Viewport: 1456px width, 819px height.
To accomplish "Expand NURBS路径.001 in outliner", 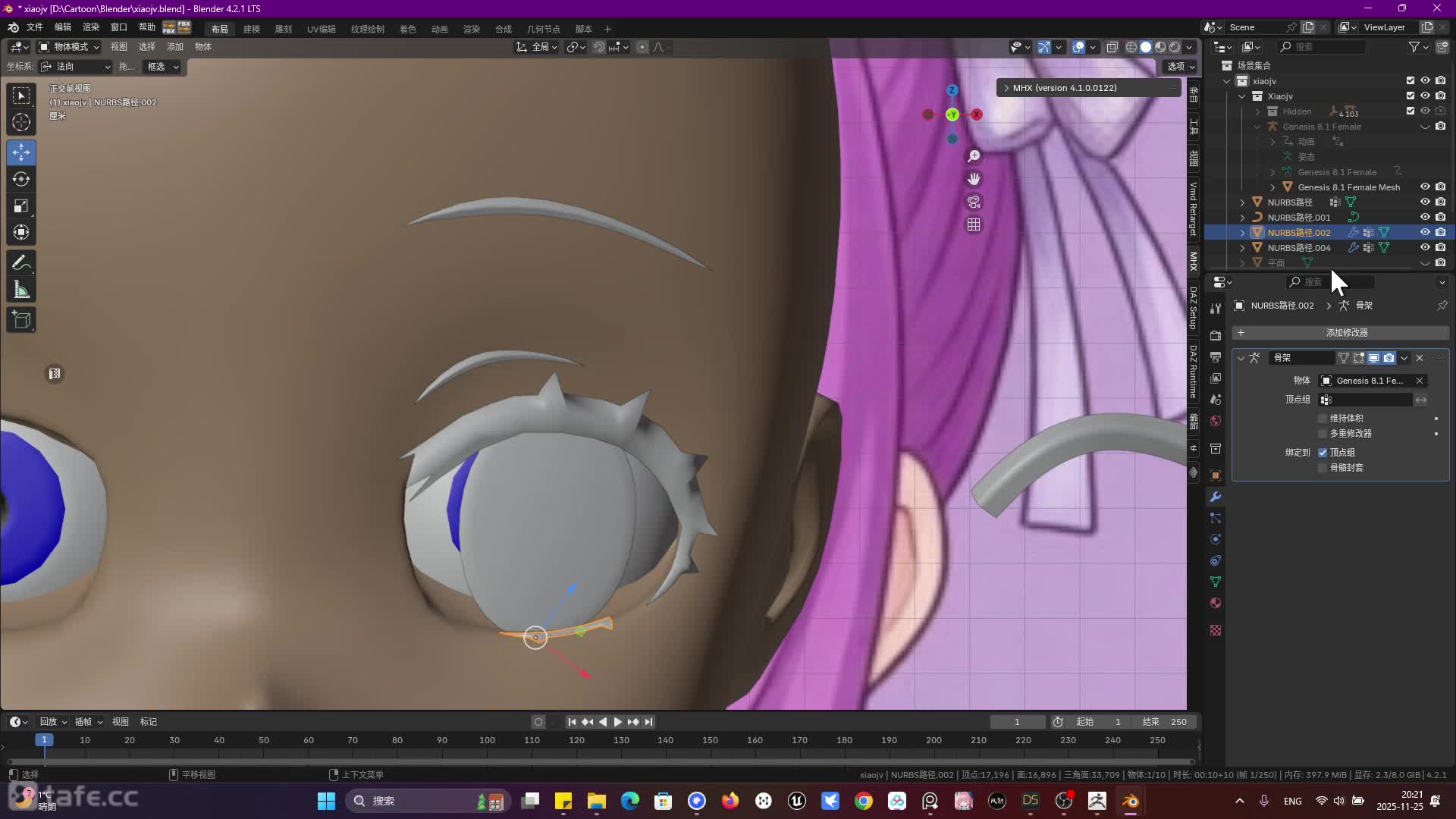I will coord(1242,218).
